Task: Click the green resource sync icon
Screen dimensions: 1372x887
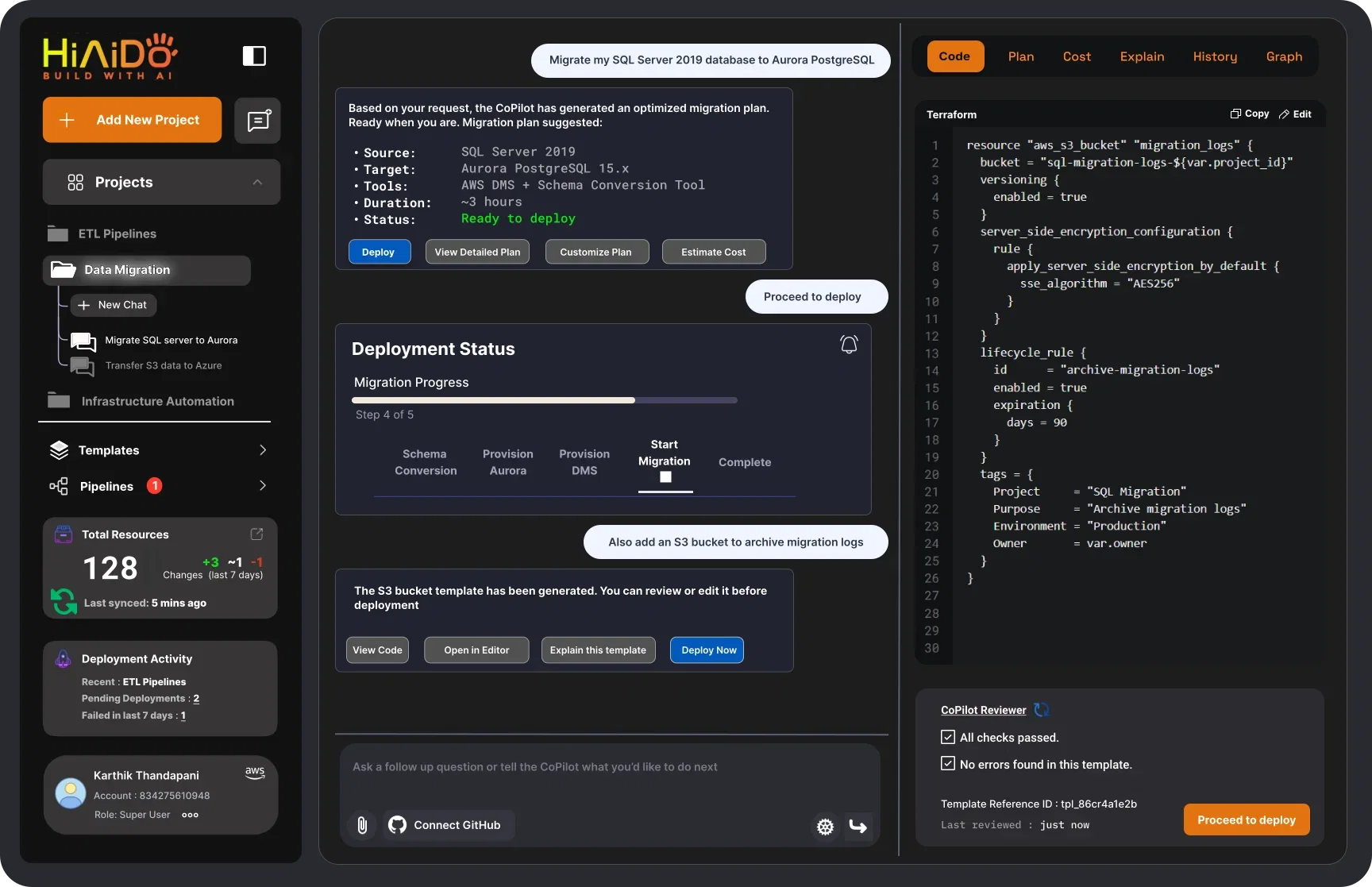Action: [64, 601]
